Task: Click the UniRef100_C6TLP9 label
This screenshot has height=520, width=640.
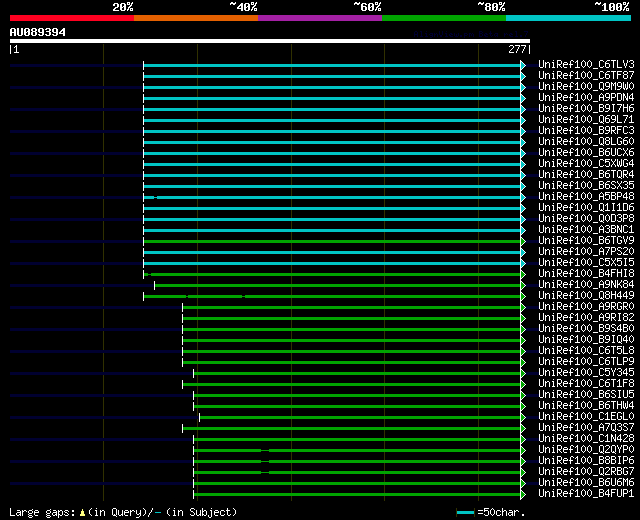Action: point(586,362)
